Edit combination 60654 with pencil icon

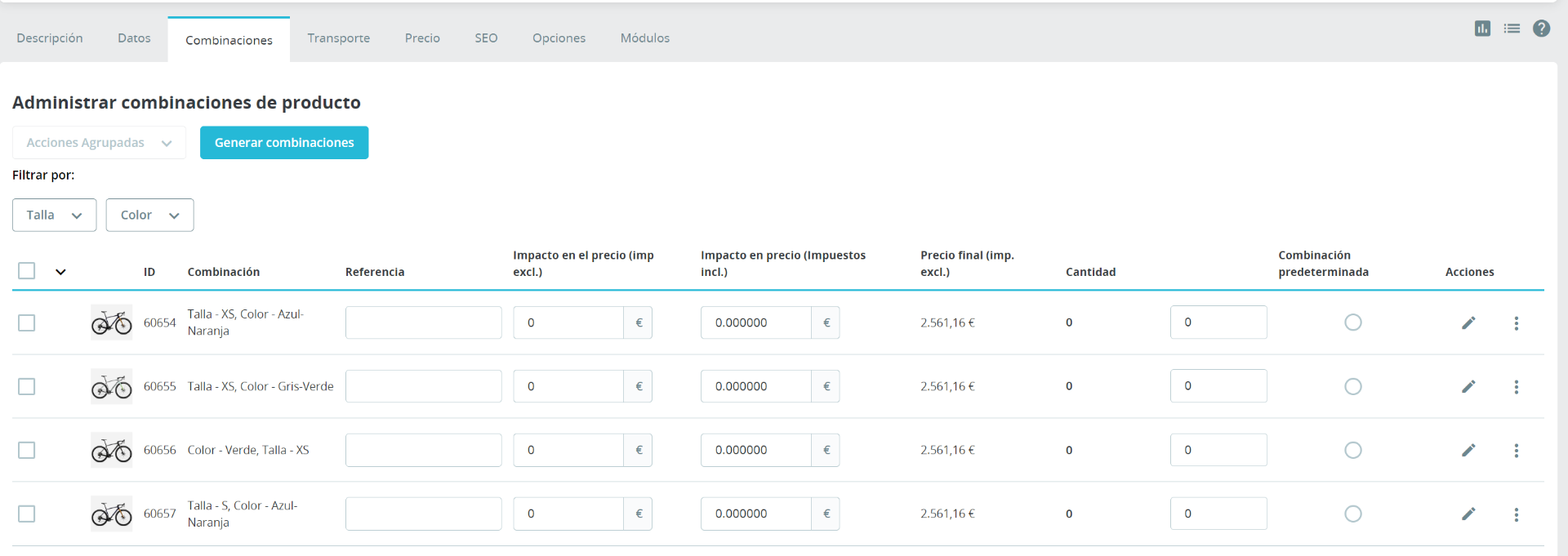[1468, 322]
